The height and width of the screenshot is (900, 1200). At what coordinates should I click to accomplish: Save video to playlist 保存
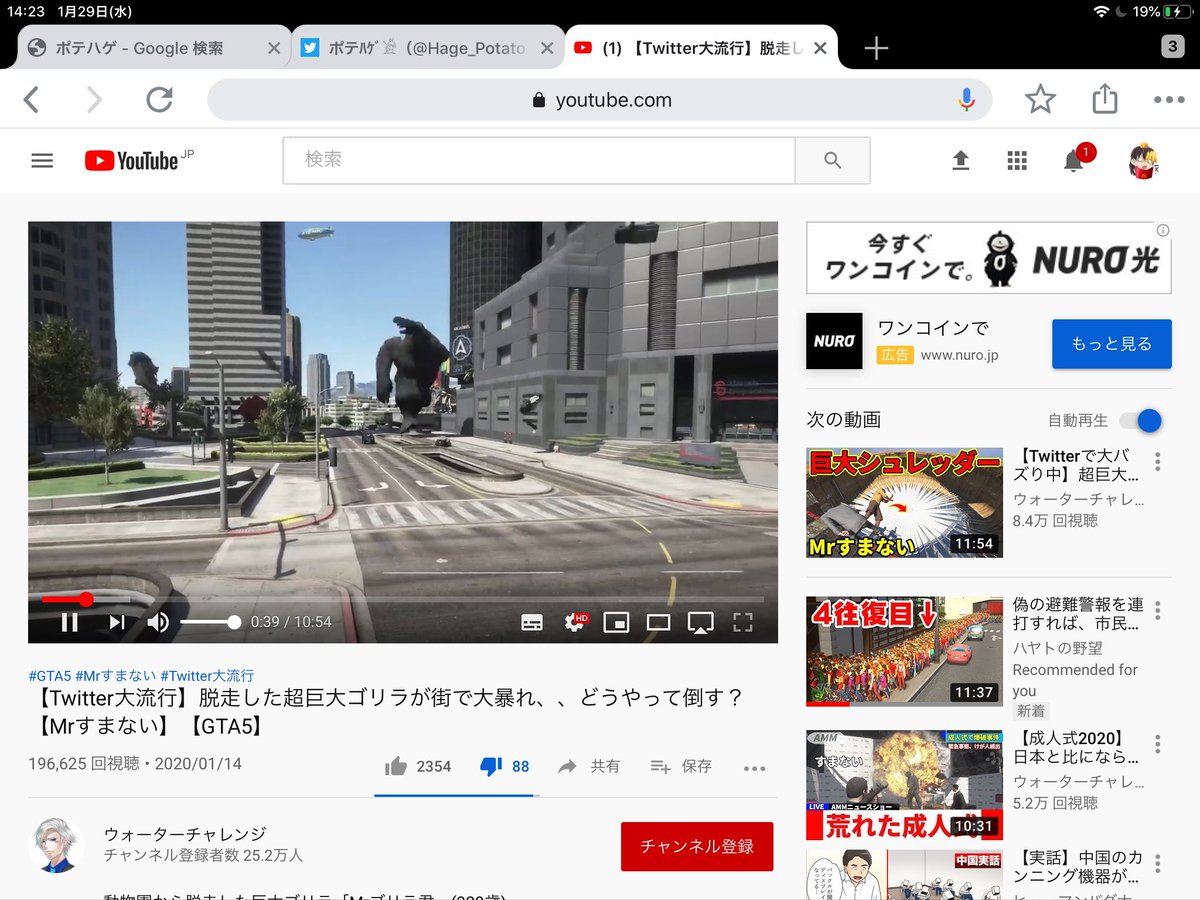coord(681,767)
